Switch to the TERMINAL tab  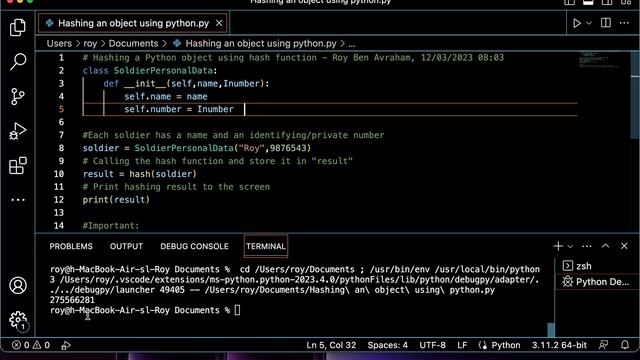tap(266, 246)
